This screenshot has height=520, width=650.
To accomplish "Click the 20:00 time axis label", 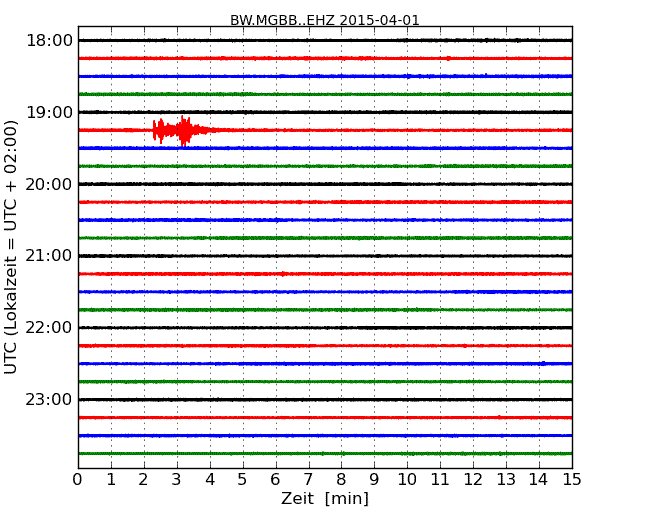I will (x=49, y=184).
